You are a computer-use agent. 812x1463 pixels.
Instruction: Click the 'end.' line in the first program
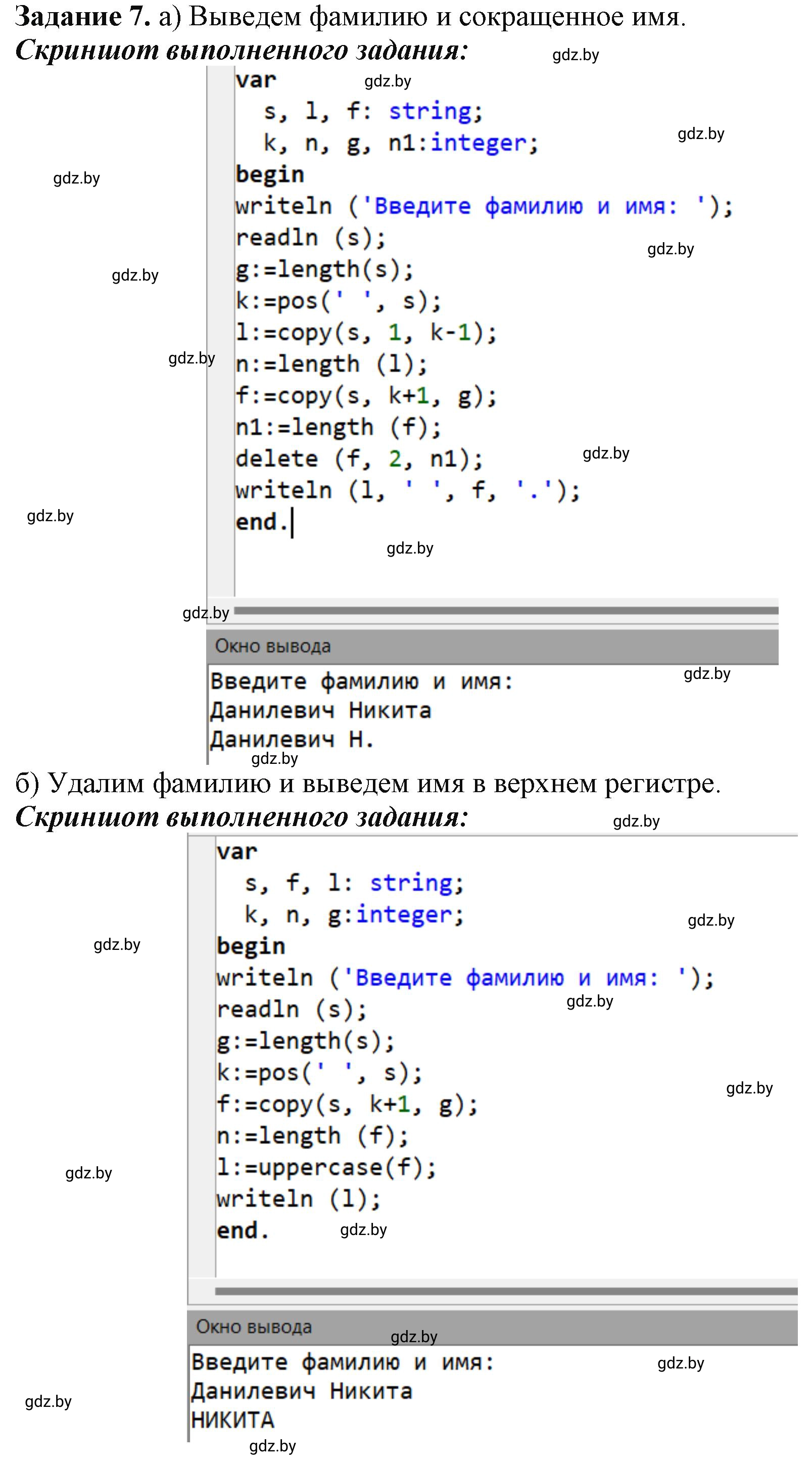[x=262, y=522]
